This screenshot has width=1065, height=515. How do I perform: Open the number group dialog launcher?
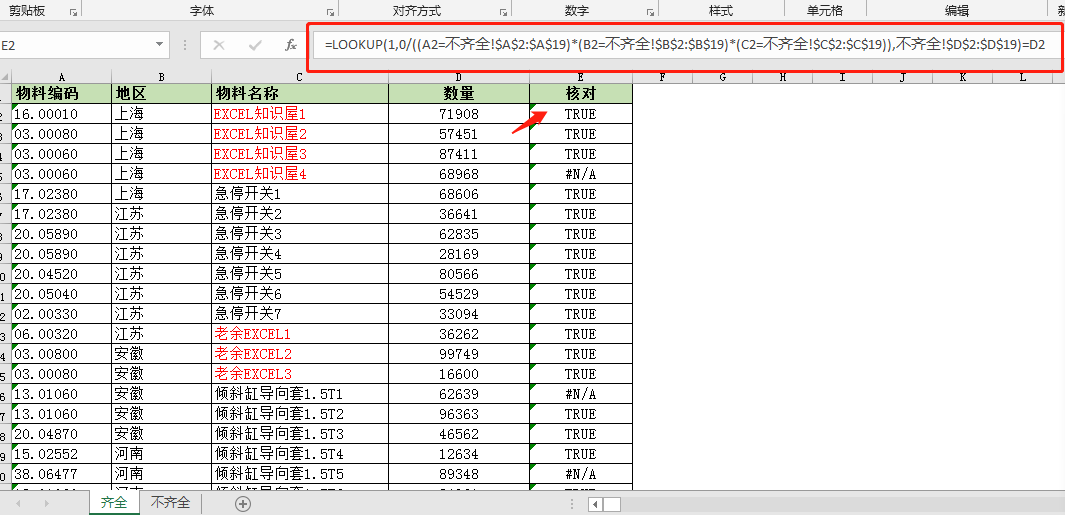click(650, 12)
